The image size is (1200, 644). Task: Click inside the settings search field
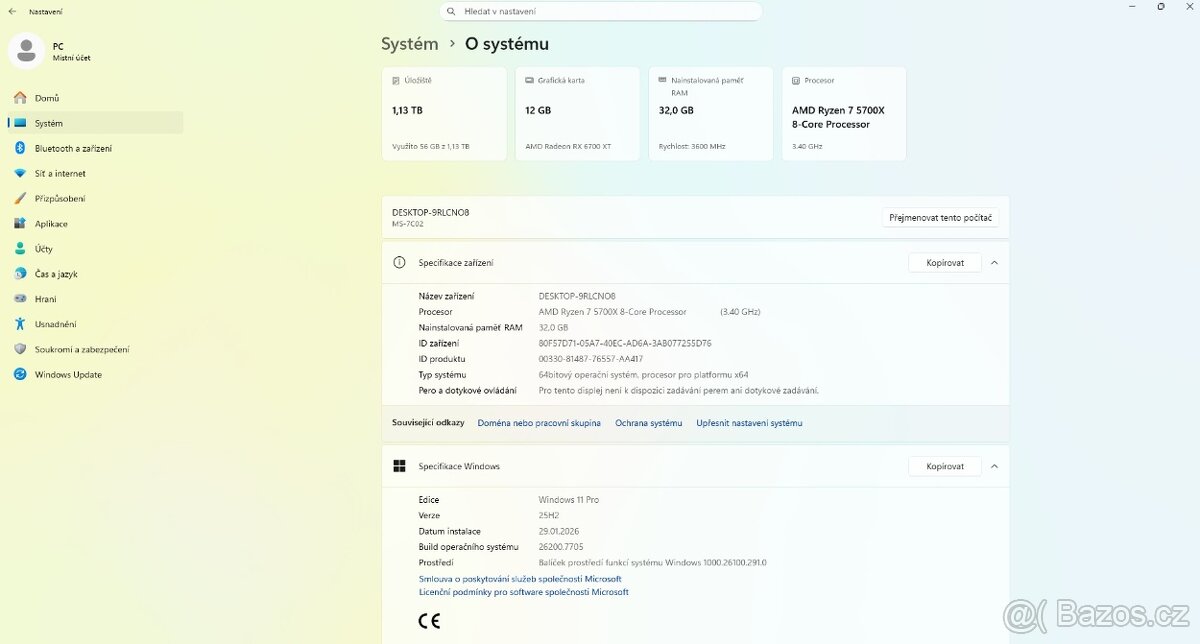tap(600, 11)
